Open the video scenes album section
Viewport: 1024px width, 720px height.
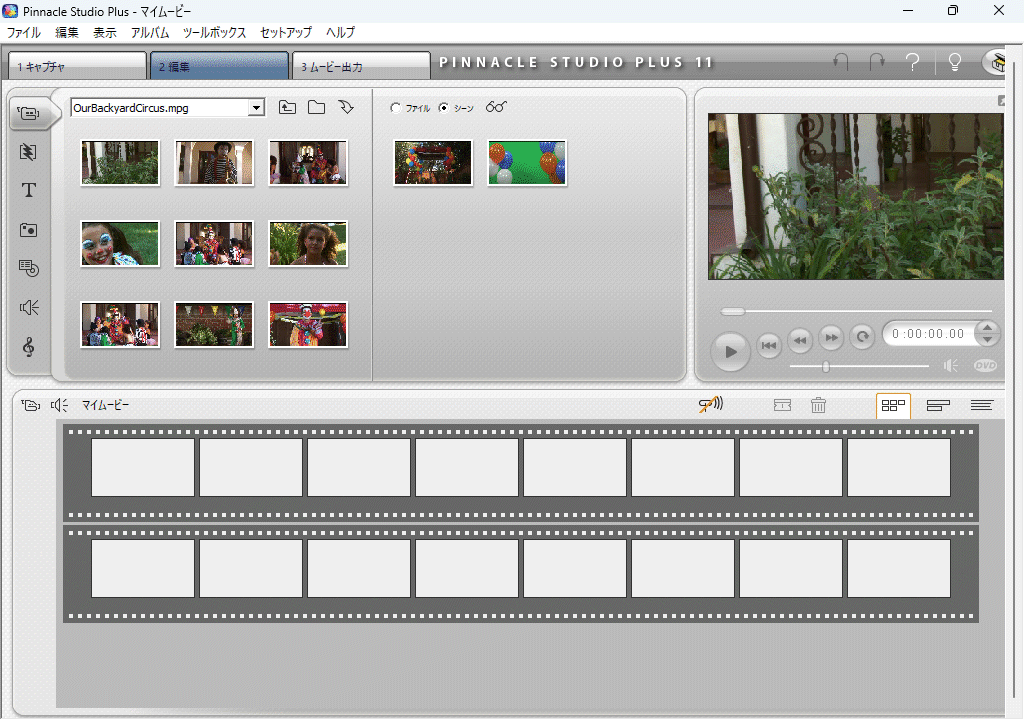pos(29,114)
